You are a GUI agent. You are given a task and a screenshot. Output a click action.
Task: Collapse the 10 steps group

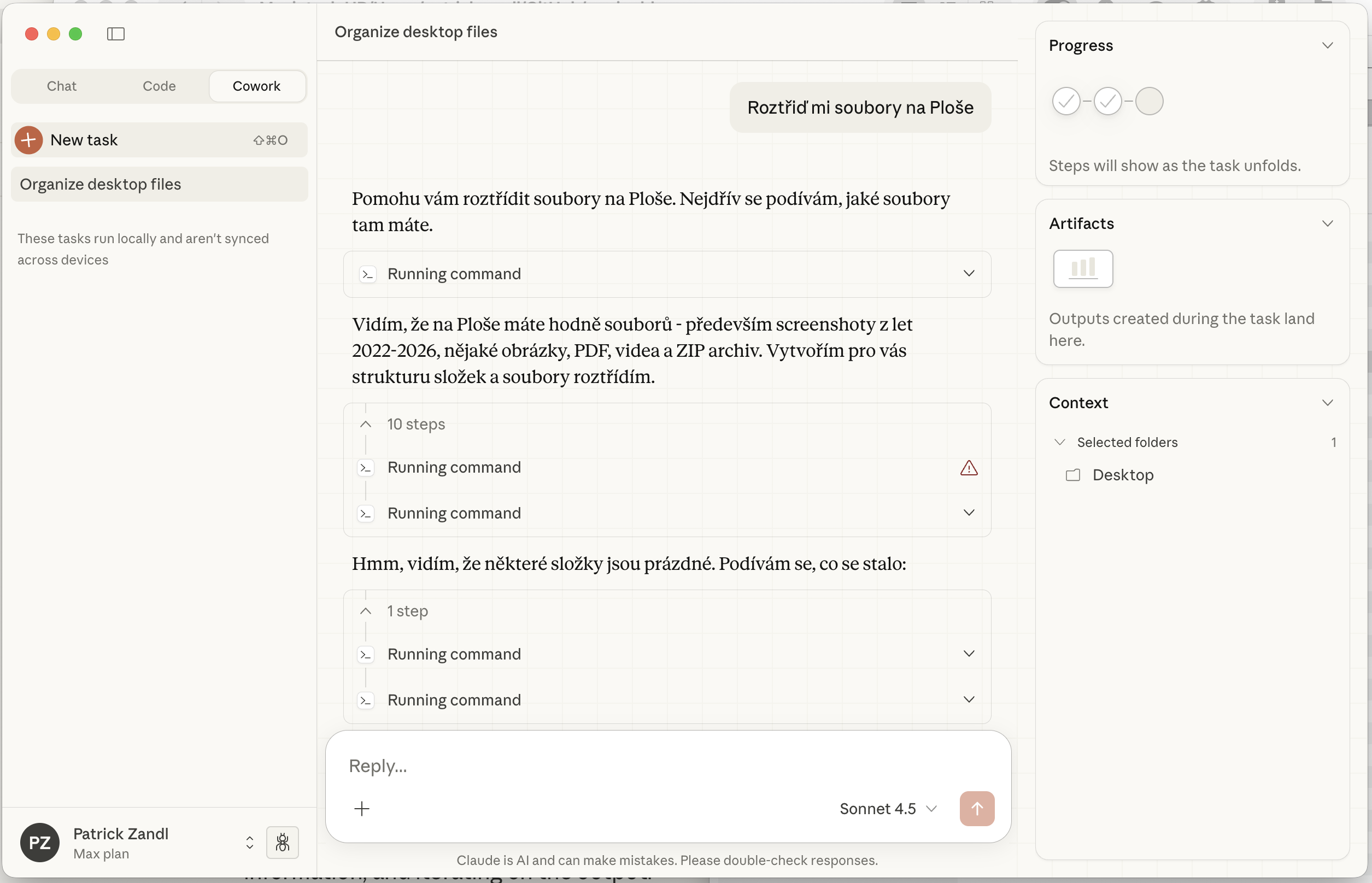coord(365,425)
